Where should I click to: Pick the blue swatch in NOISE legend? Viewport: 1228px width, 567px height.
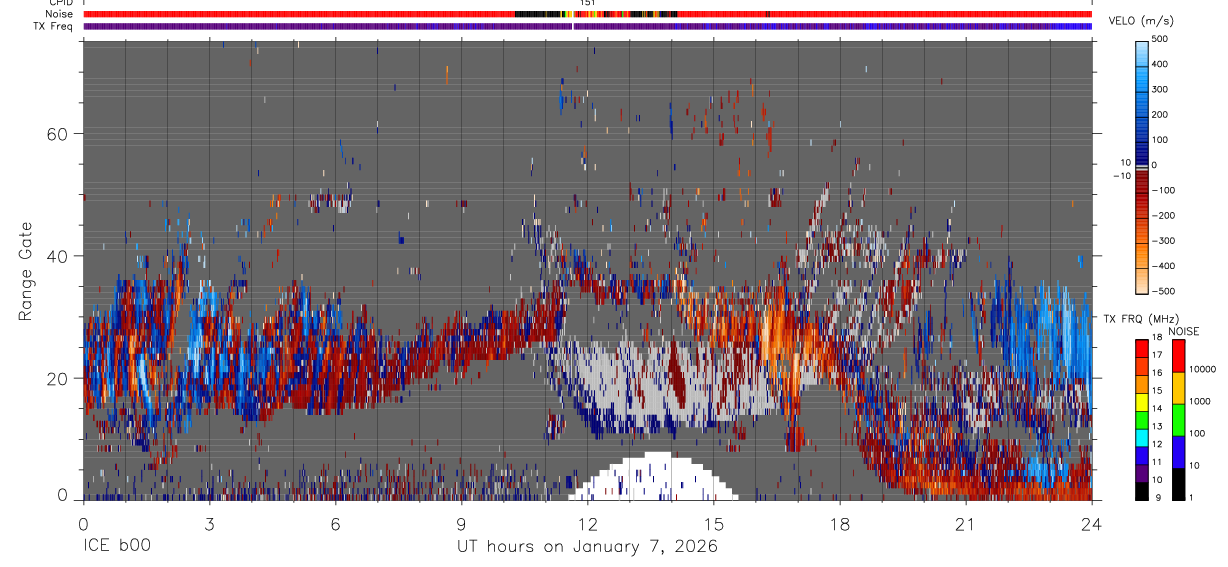coord(1178,452)
